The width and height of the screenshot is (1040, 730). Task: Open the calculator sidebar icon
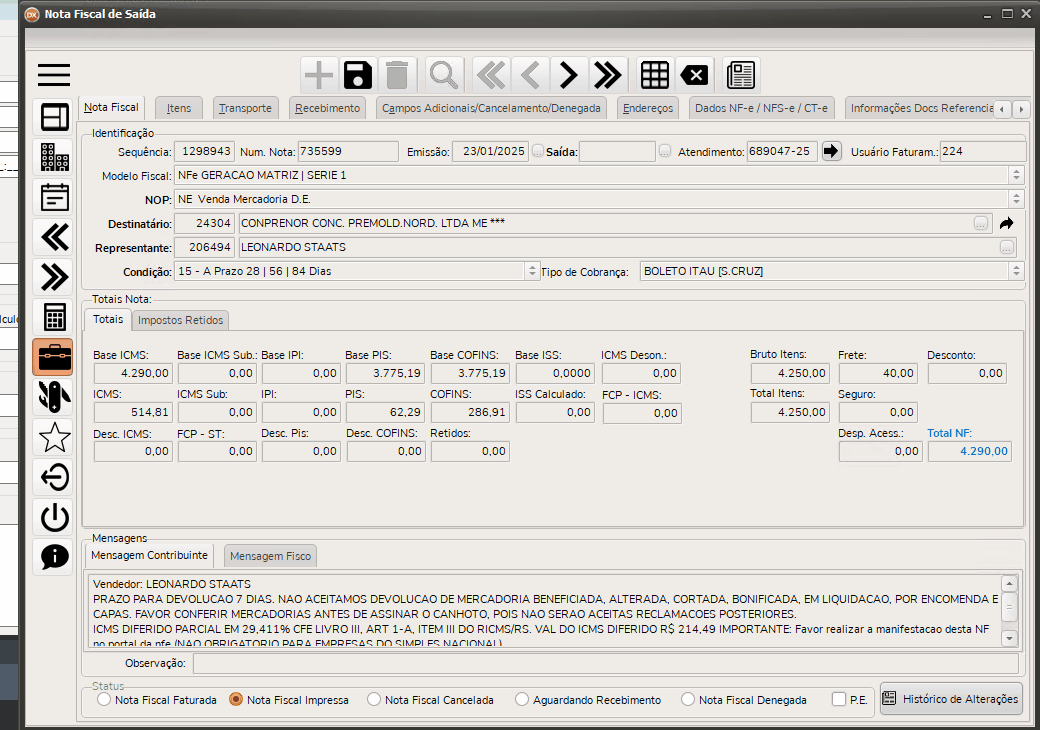pyautogui.click(x=54, y=317)
